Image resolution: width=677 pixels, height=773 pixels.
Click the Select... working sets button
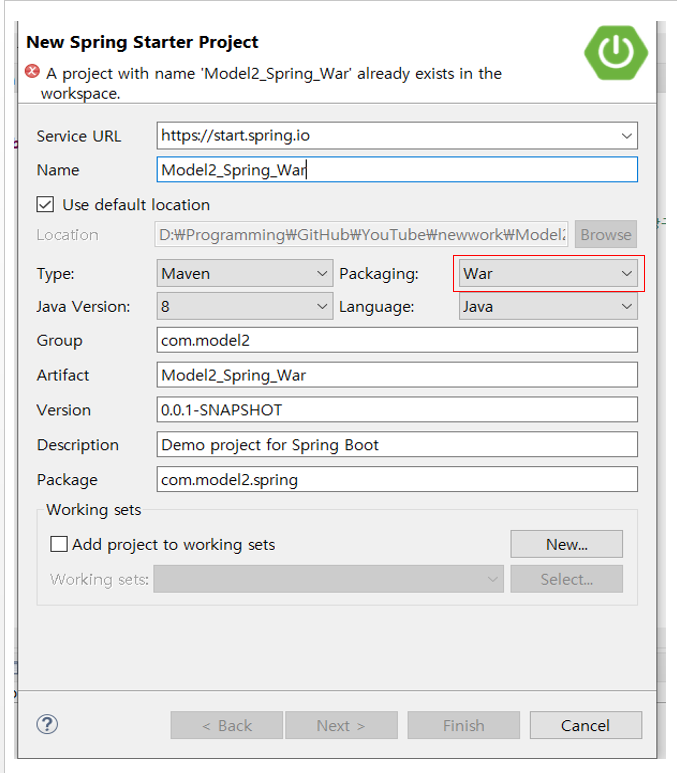click(567, 579)
